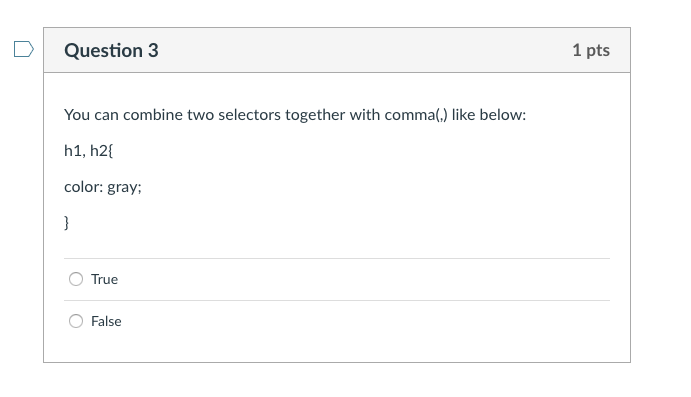Click the word "pts" in the header
Image resolution: width=691 pixels, height=397 pixels.
pos(598,51)
